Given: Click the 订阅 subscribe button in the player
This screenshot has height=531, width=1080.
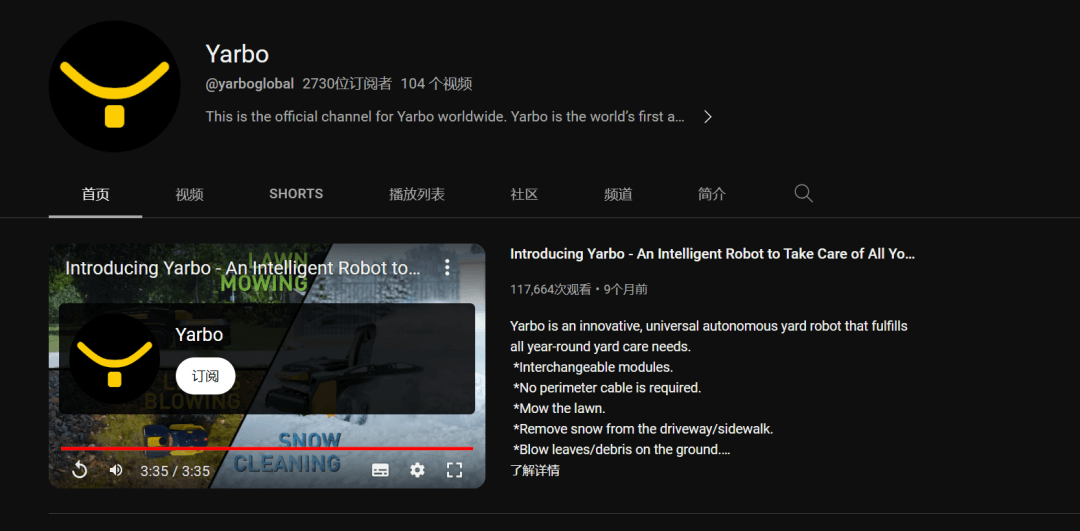Looking at the screenshot, I should coord(205,376).
